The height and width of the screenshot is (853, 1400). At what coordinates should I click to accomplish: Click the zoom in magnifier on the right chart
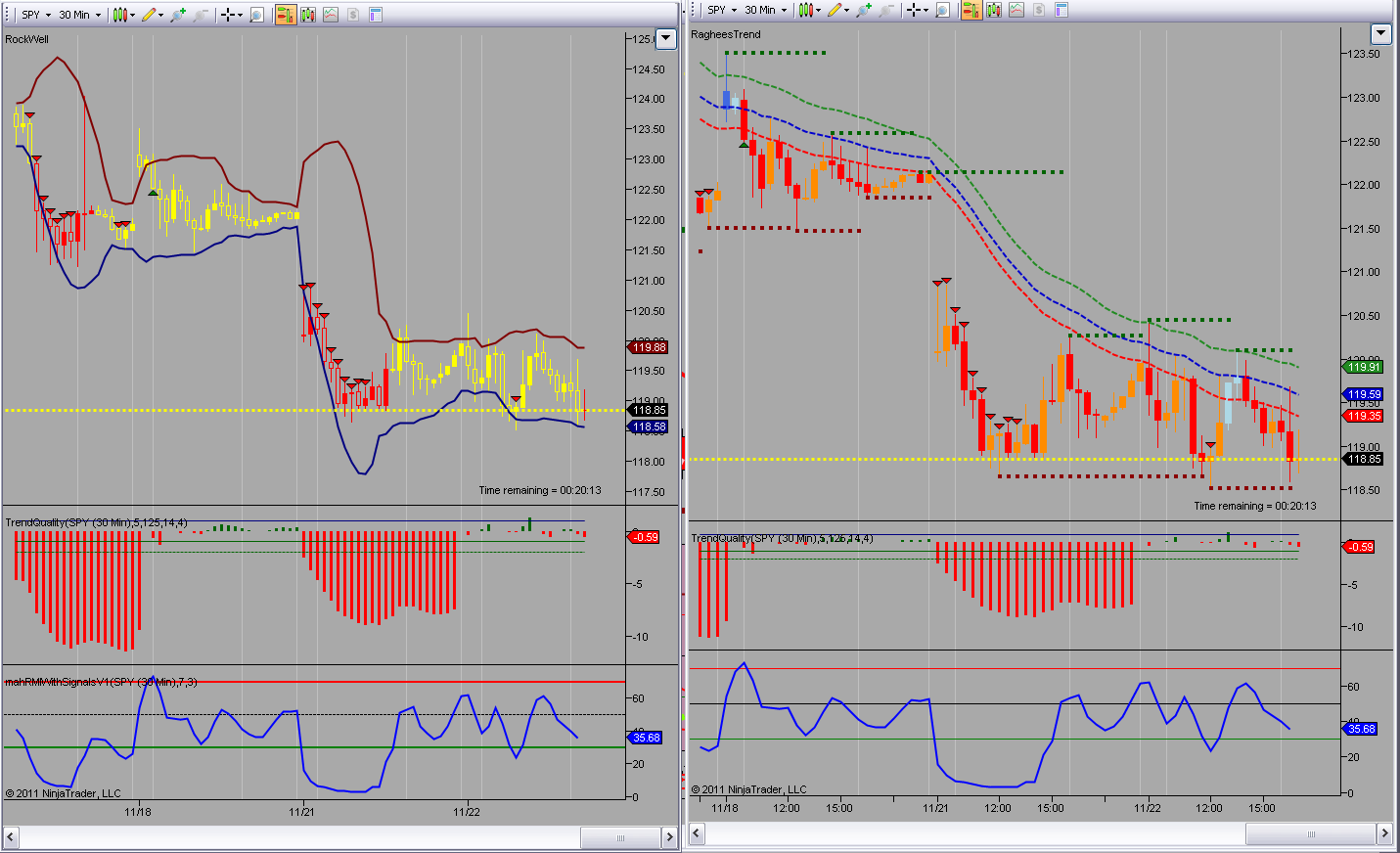click(x=864, y=10)
